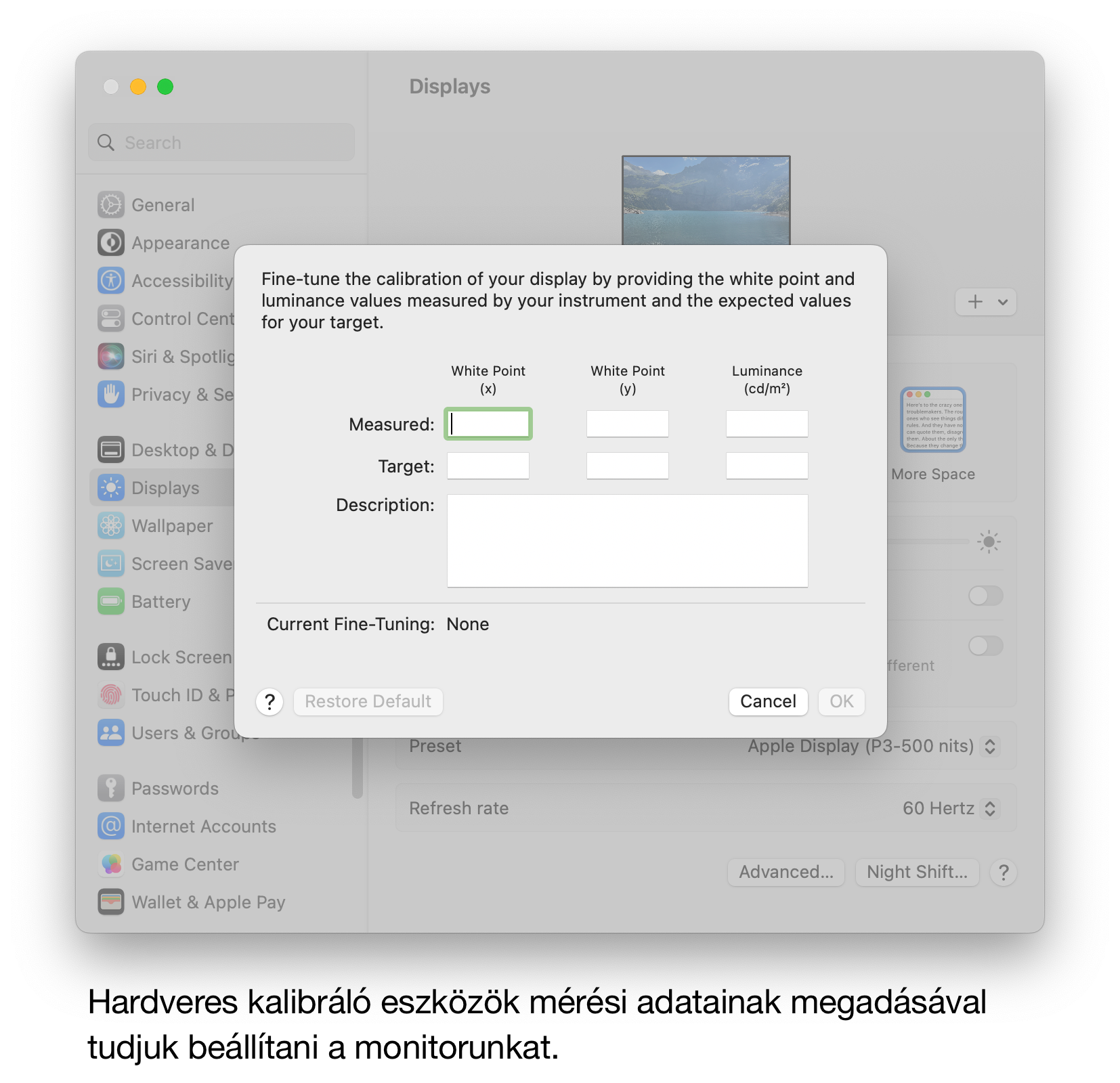The height and width of the screenshot is (1083, 1120).
Task: Open Internet Accounts @ icon
Action: click(111, 826)
